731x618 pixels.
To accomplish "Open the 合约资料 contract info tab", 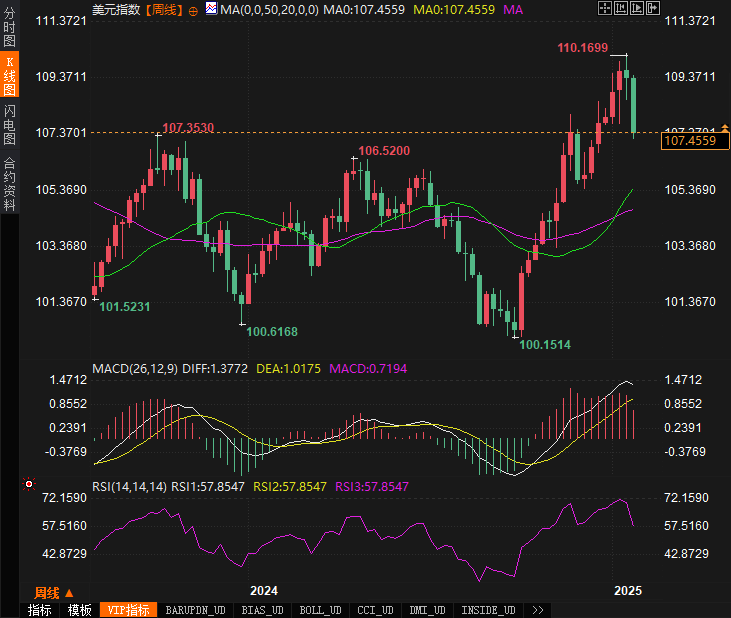I will [9, 184].
